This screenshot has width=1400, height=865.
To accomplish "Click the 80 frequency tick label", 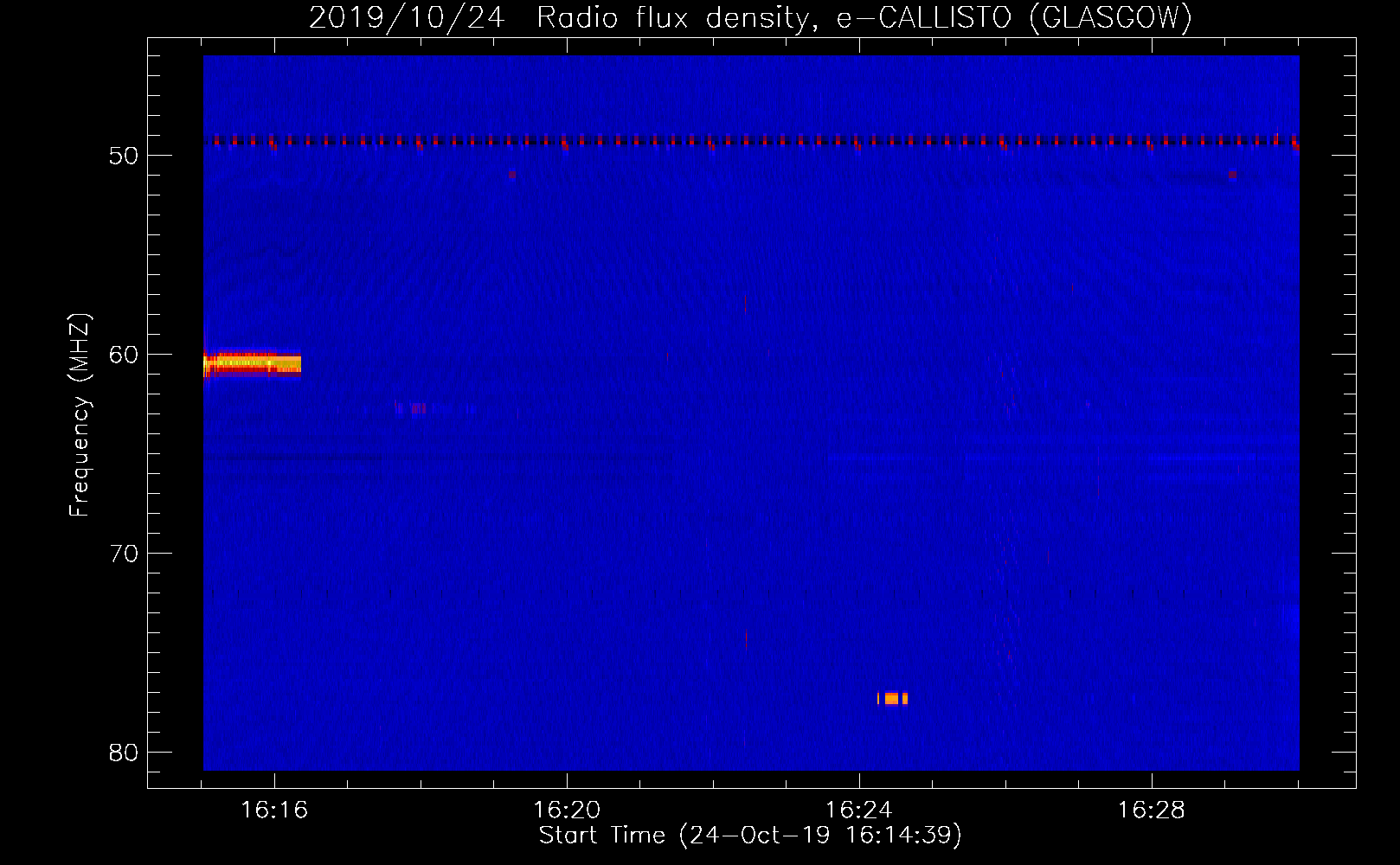I will 124,753.
